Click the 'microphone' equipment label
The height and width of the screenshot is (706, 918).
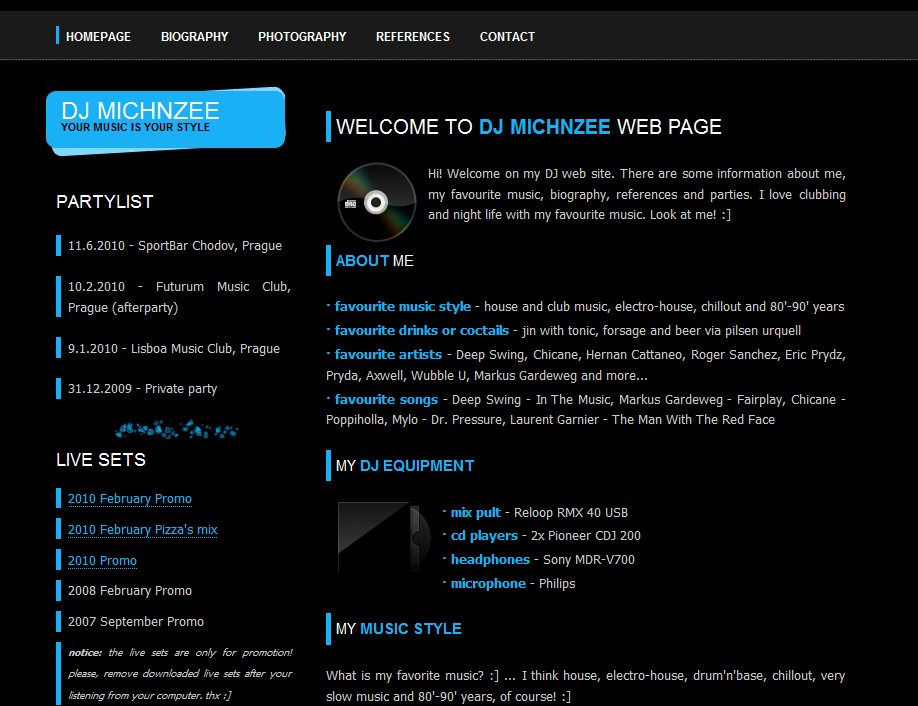coord(488,583)
